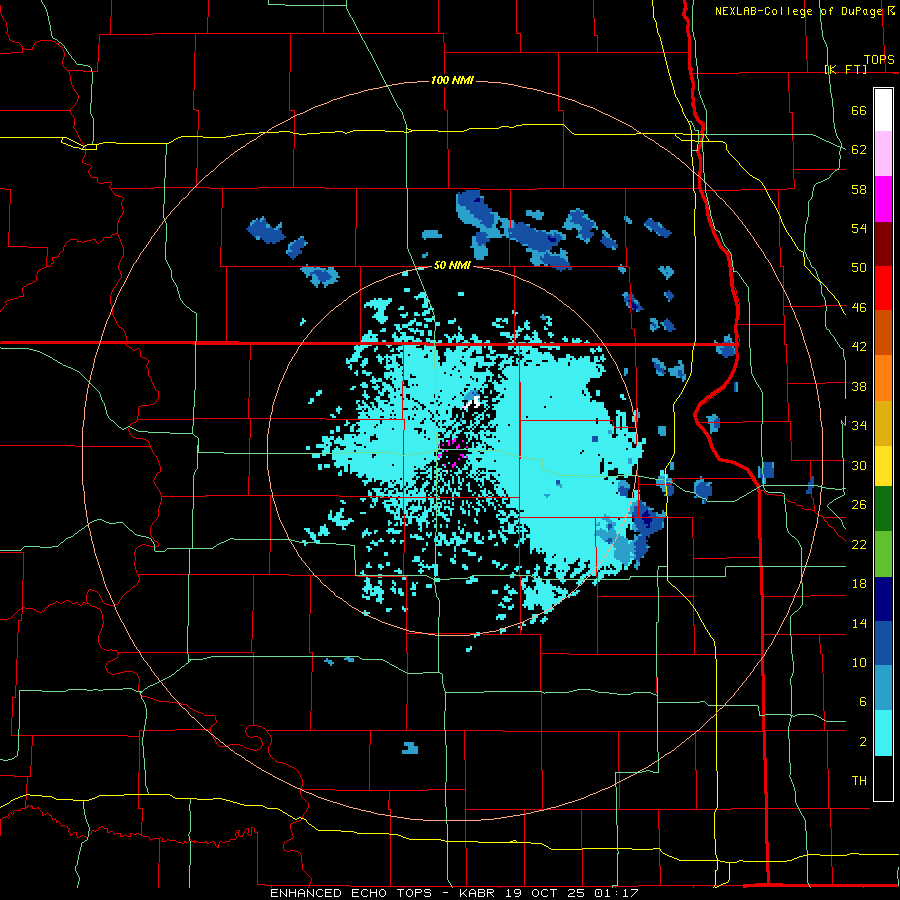The height and width of the screenshot is (900, 900).
Task: Click the legend value 6
Action: 862,702
